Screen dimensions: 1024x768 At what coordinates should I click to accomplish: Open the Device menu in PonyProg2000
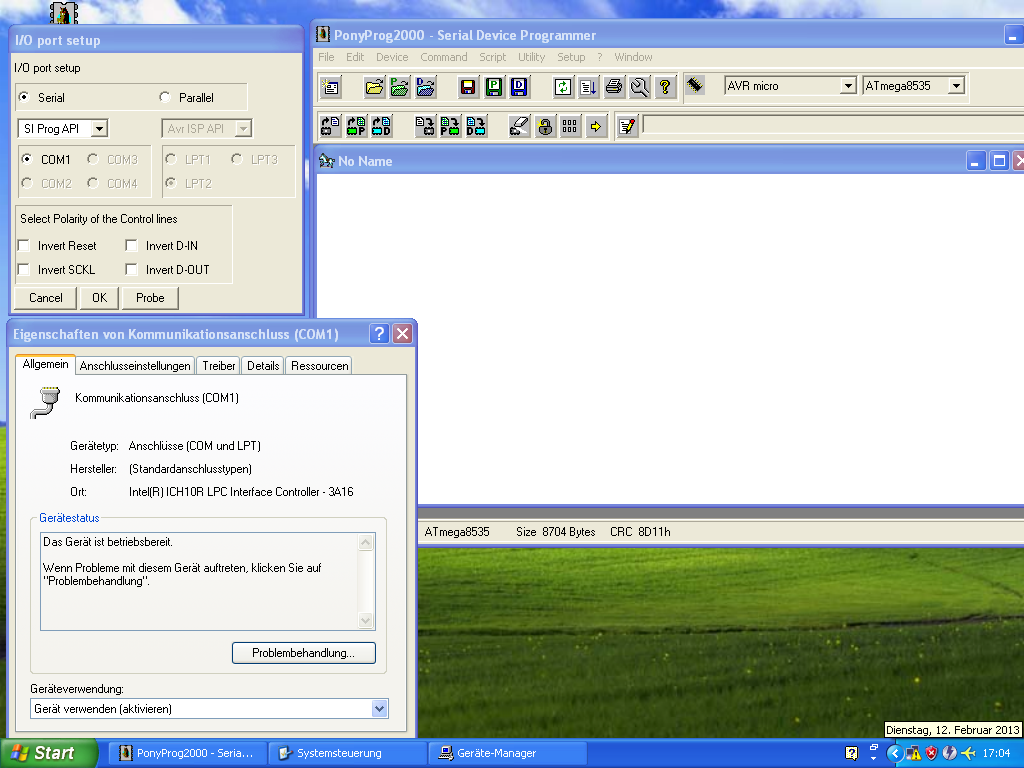point(392,57)
